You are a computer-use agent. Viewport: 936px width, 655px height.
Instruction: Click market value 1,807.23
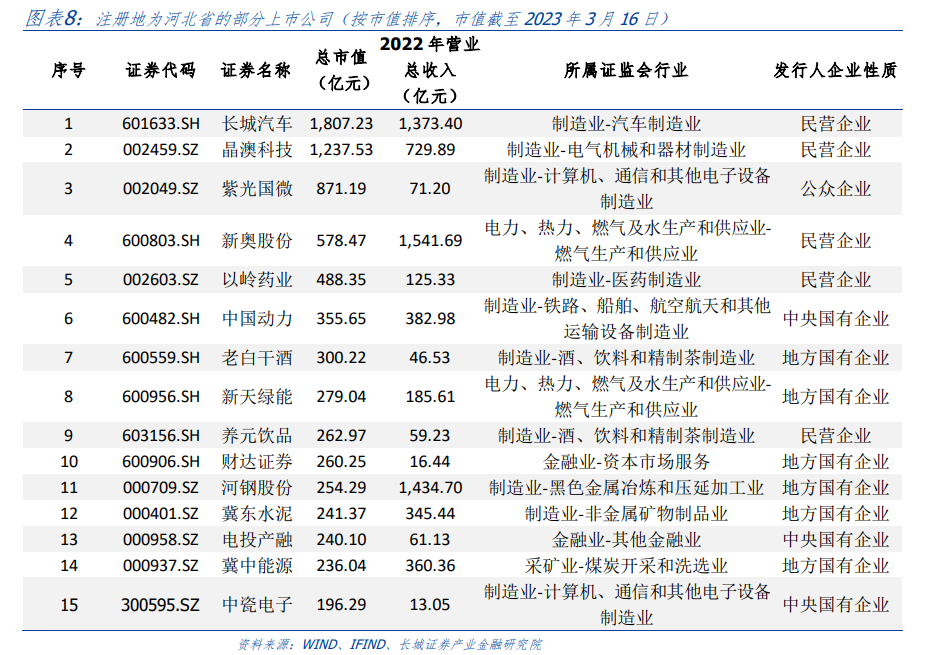point(341,124)
